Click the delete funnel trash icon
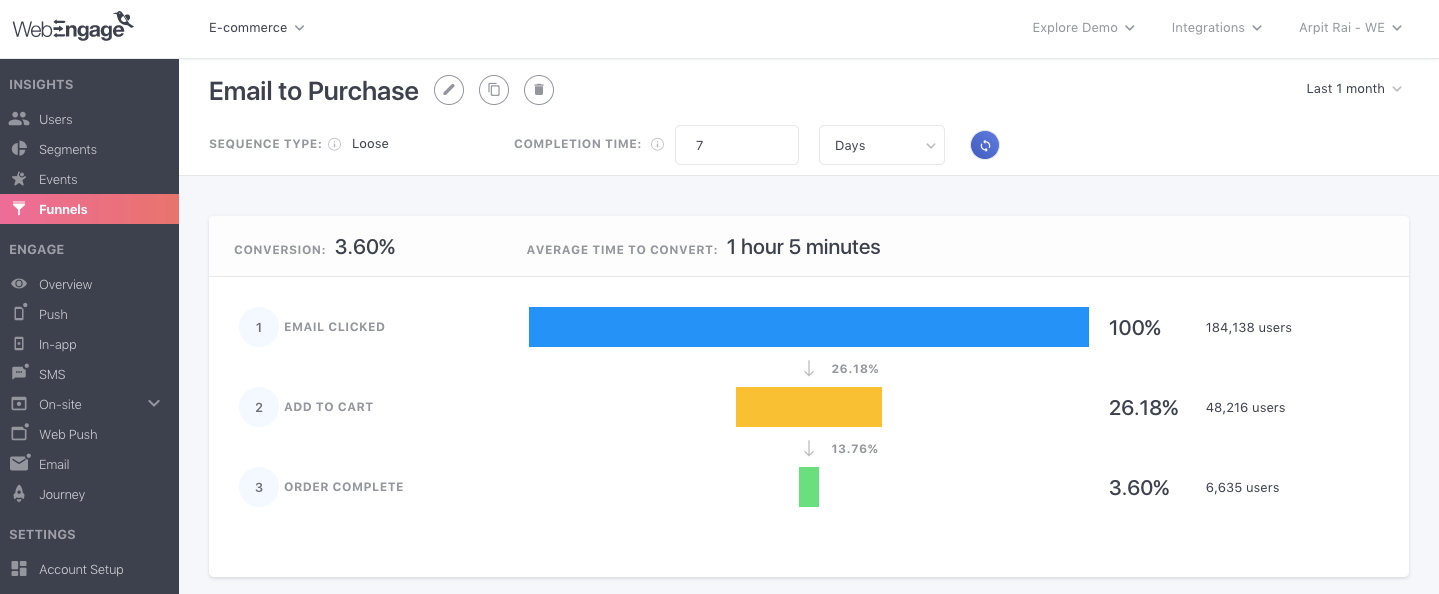Viewport: 1439px width, 594px height. coord(539,90)
